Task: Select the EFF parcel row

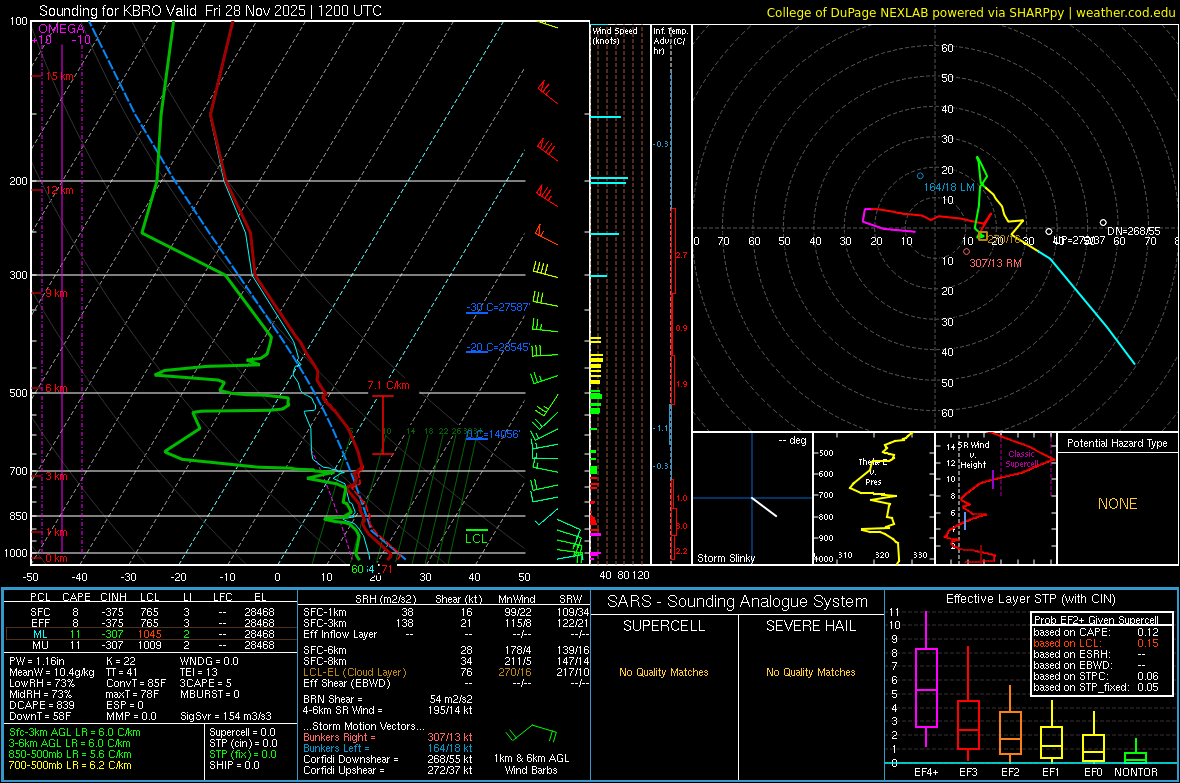Action: pyautogui.click(x=151, y=623)
